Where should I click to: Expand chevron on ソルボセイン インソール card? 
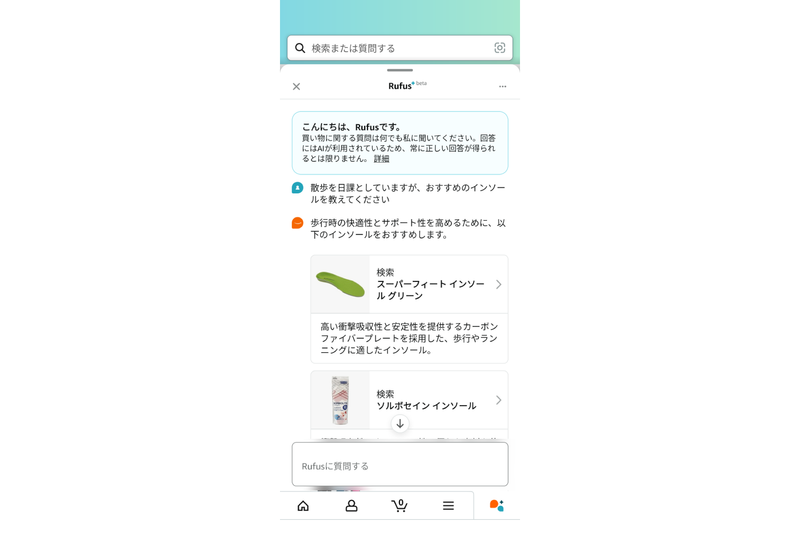pos(498,400)
